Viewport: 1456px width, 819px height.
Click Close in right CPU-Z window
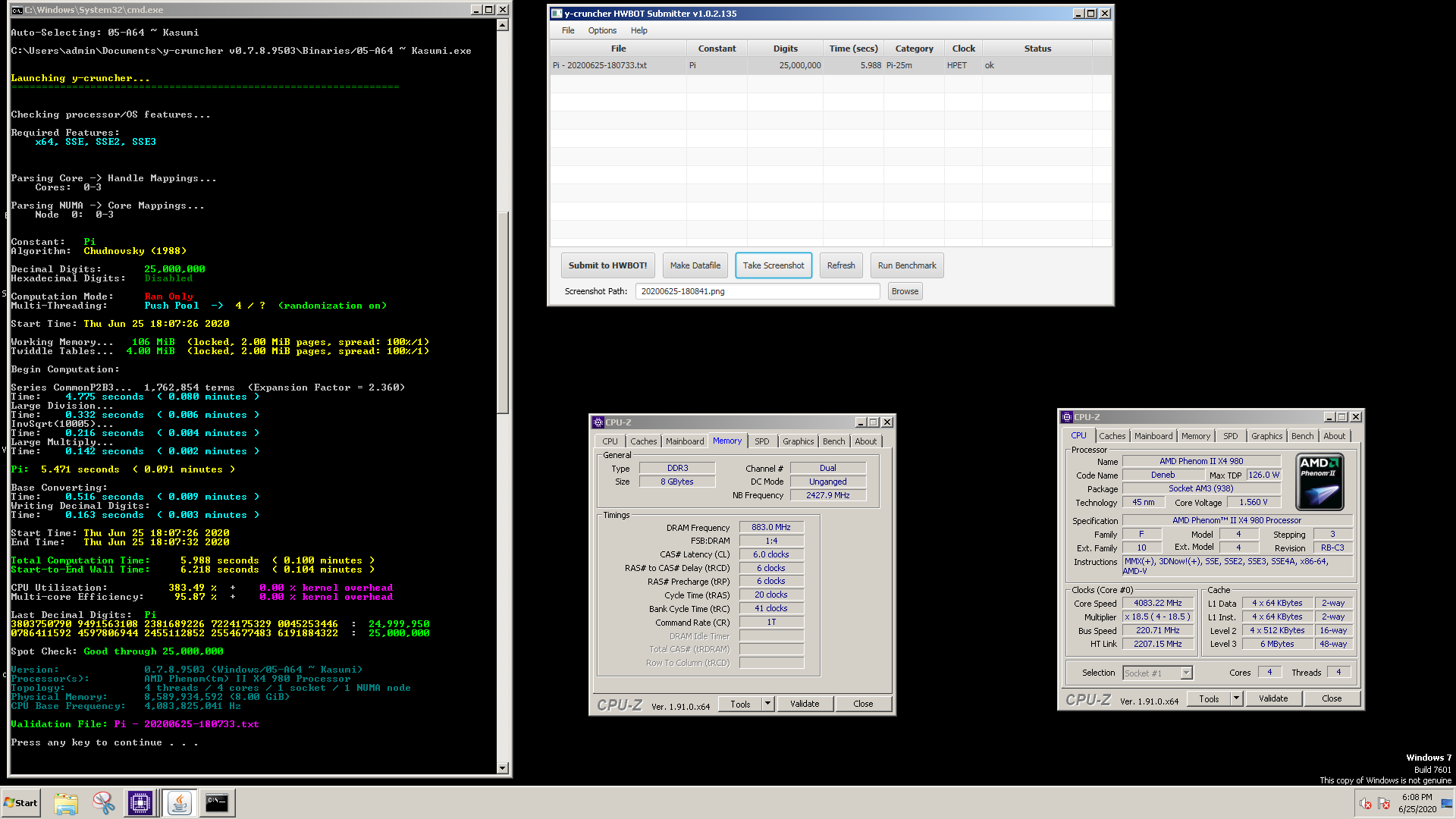(x=1332, y=698)
